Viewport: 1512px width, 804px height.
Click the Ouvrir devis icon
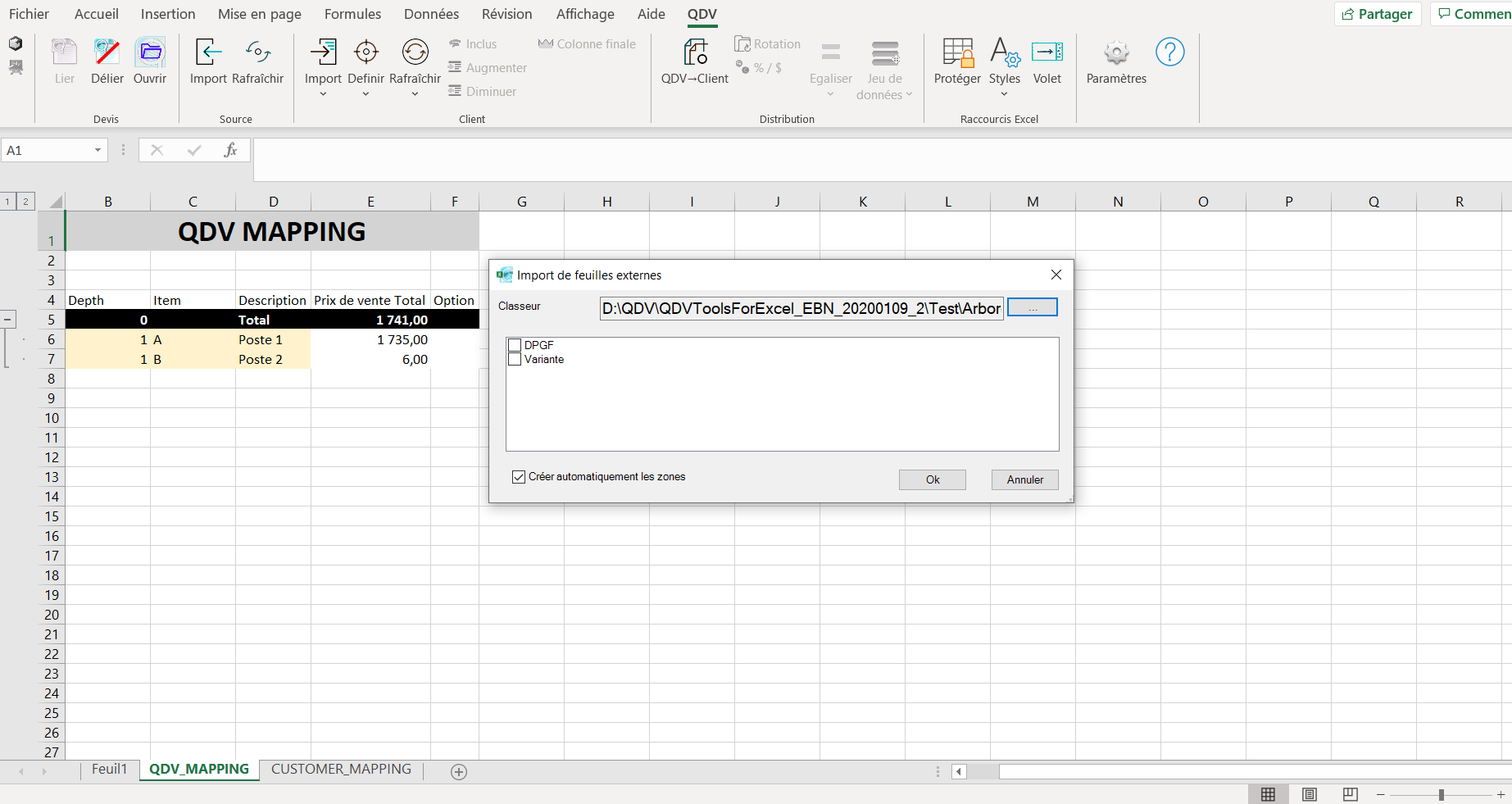pyautogui.click(x=150, y=52)
